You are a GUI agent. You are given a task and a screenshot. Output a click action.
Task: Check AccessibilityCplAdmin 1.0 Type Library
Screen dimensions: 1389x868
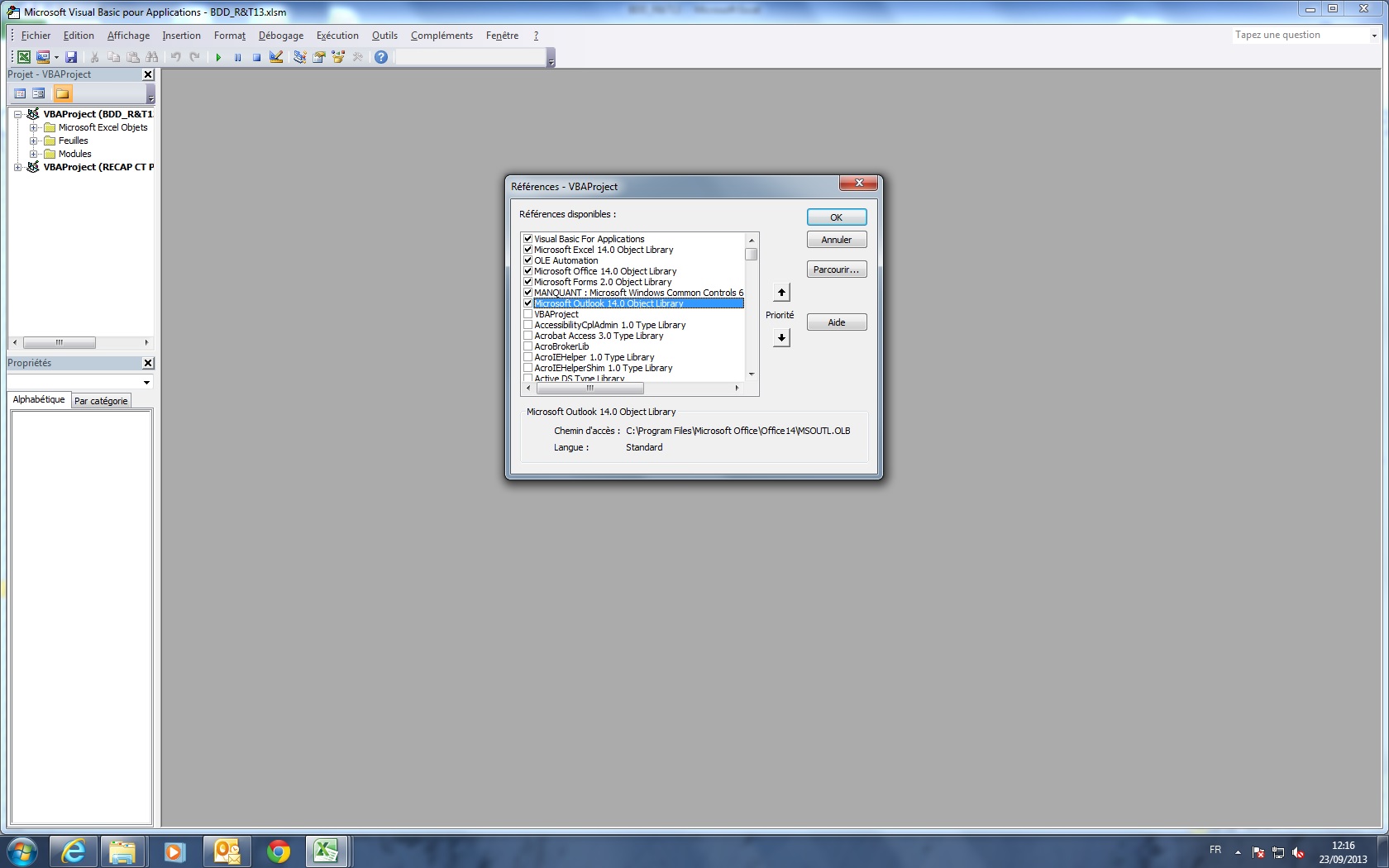527,325
